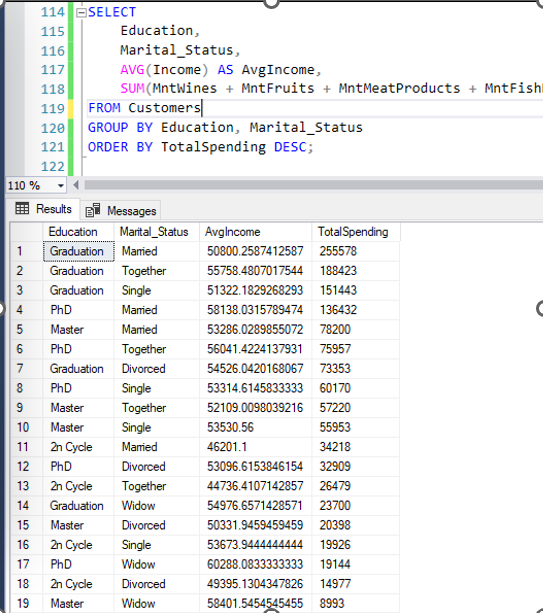The height and width of the screenshot is (613, 543).
Task: Select the Marital_Status column header
Action: tap(156, 232)
